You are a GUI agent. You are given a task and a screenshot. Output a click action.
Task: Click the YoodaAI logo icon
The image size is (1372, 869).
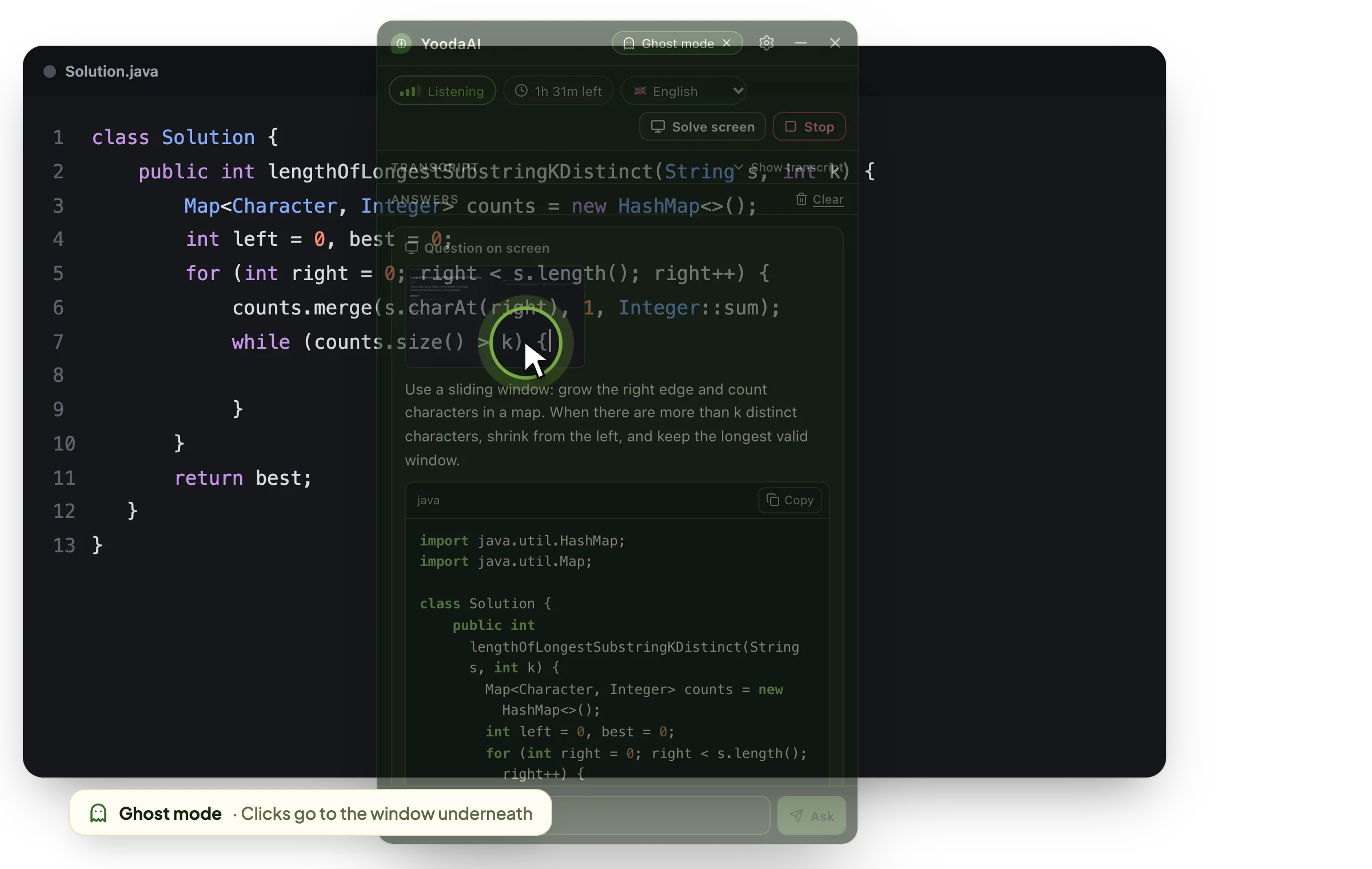401,43
